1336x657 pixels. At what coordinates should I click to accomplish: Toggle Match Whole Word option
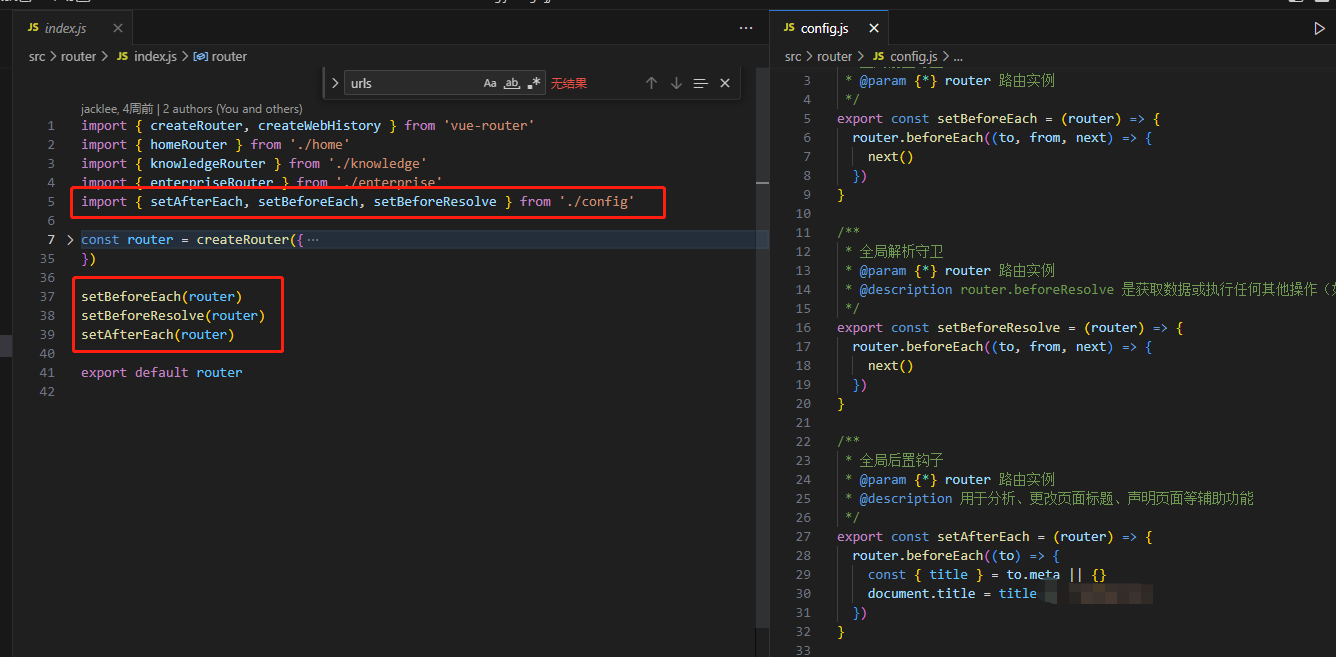coord(511,83)
